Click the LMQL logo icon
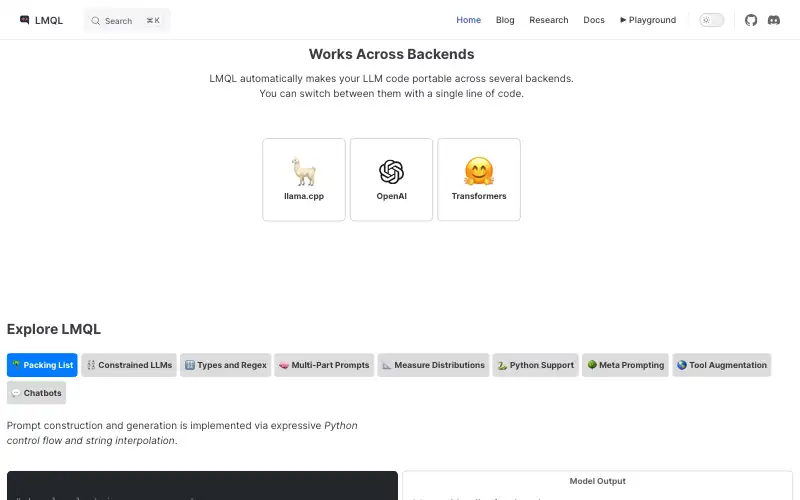 coord(24,20)
